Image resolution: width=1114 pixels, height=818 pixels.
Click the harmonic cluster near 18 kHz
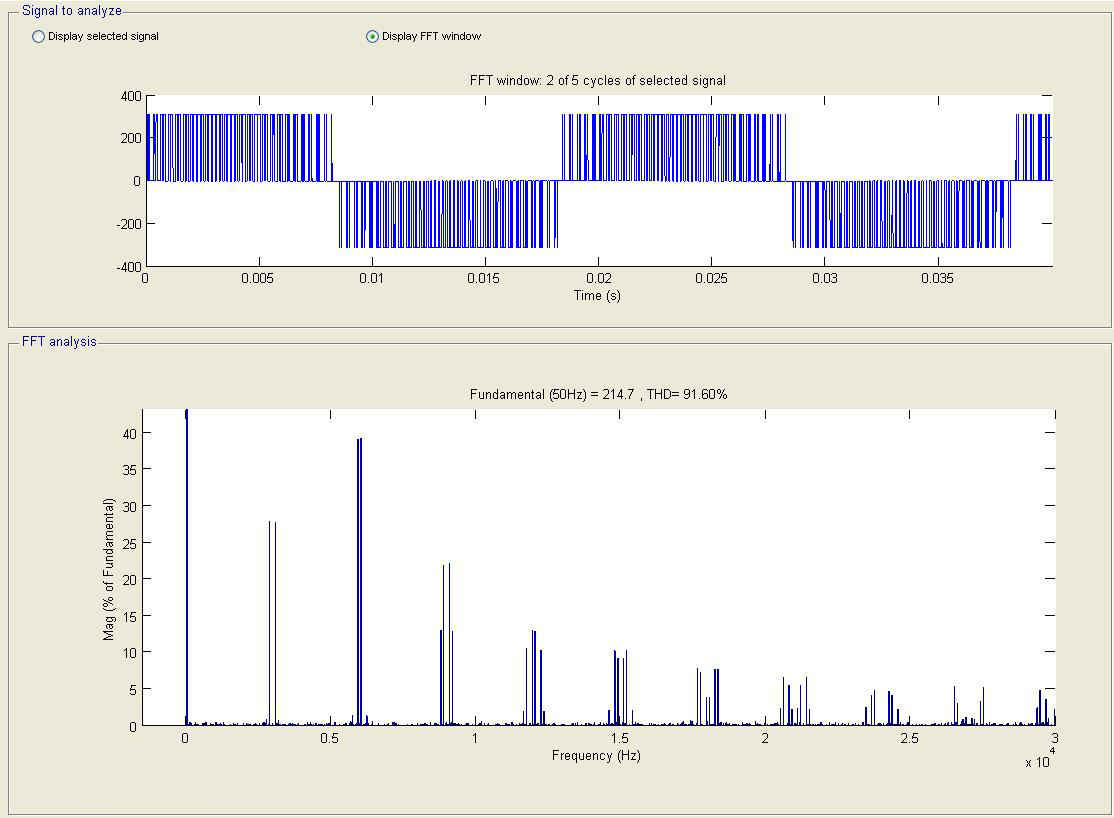pos(708,698)
